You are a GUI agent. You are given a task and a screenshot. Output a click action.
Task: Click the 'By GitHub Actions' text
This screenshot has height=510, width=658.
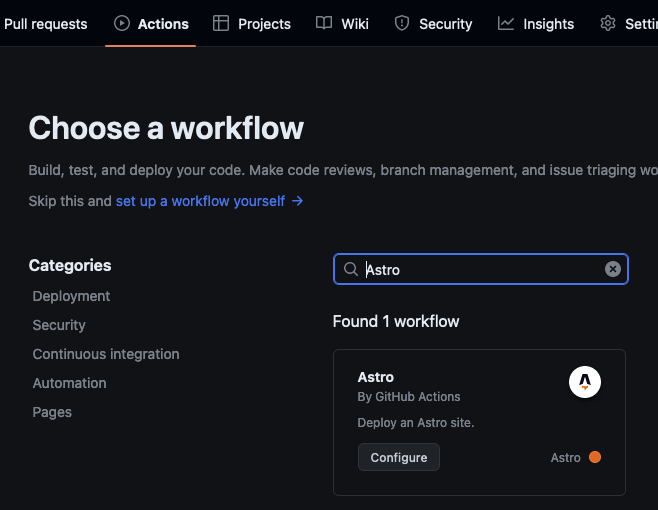point(409,397)
